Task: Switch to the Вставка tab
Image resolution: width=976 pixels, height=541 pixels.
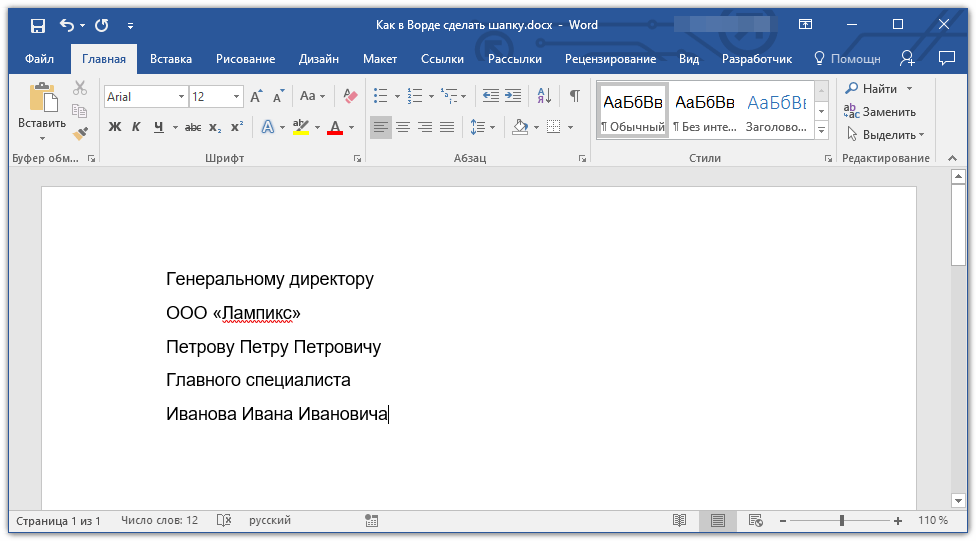Action: click(171, 59)
